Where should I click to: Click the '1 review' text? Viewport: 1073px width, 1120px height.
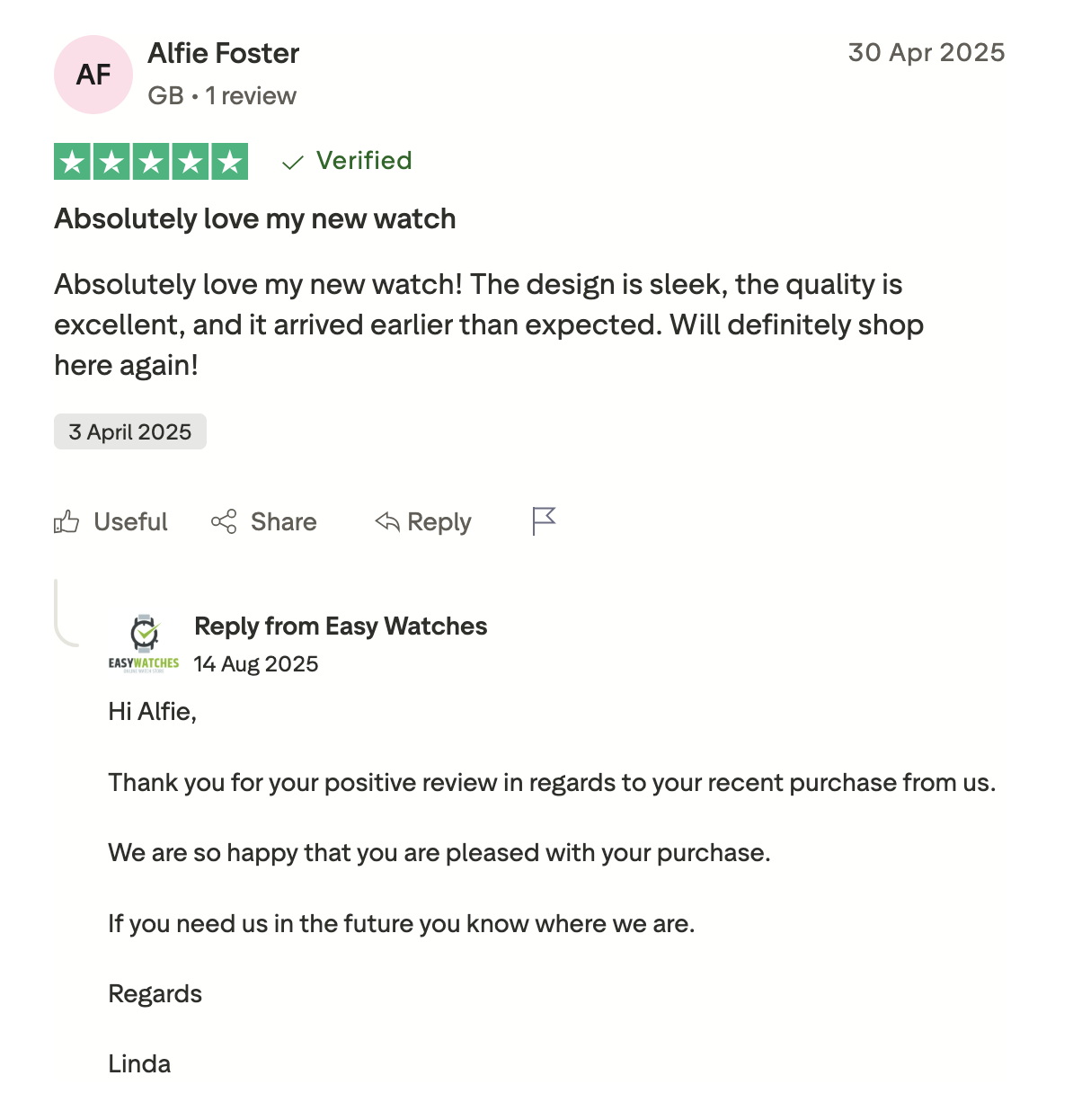(x=251, y=96)
